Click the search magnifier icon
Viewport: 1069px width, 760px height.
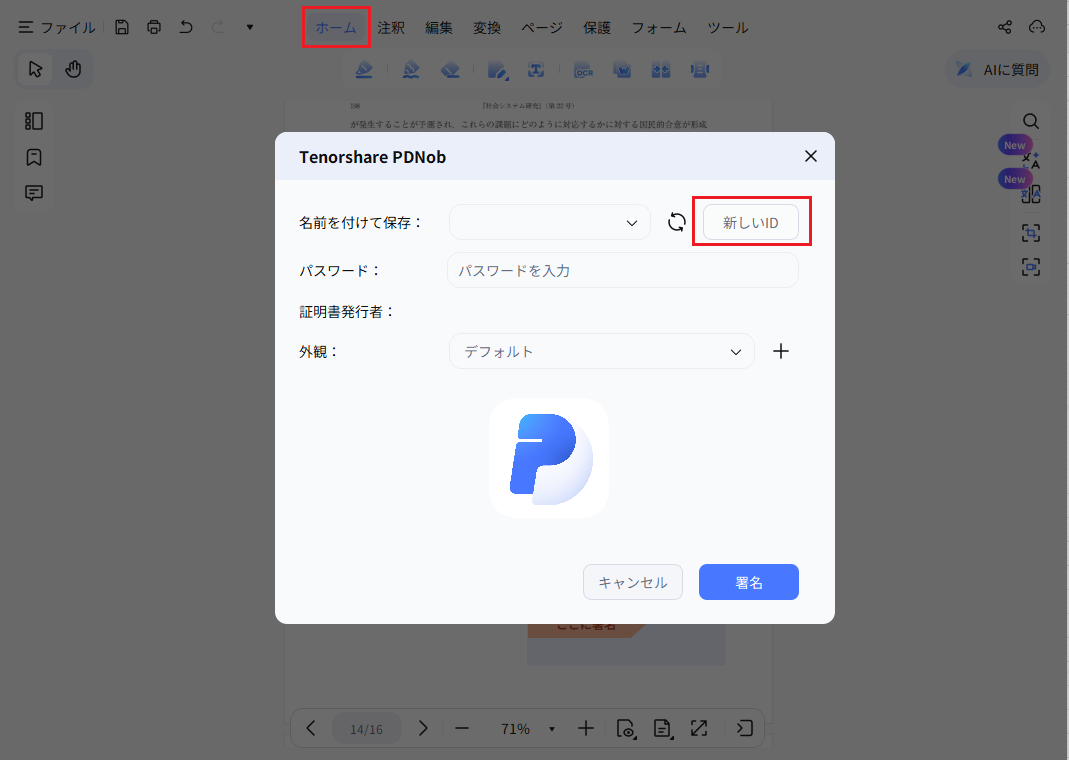pos(1031,121)
